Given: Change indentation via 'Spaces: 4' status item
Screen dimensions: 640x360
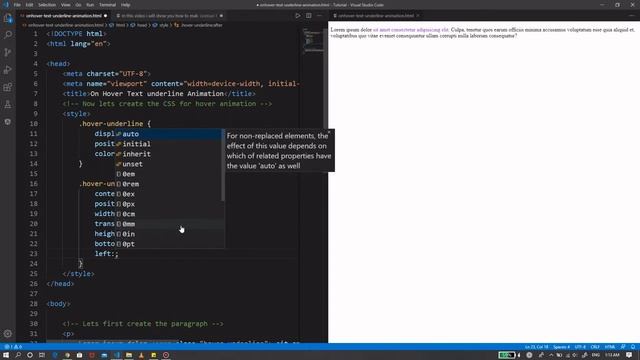Looking at the screenshot, I should point(561,347).
